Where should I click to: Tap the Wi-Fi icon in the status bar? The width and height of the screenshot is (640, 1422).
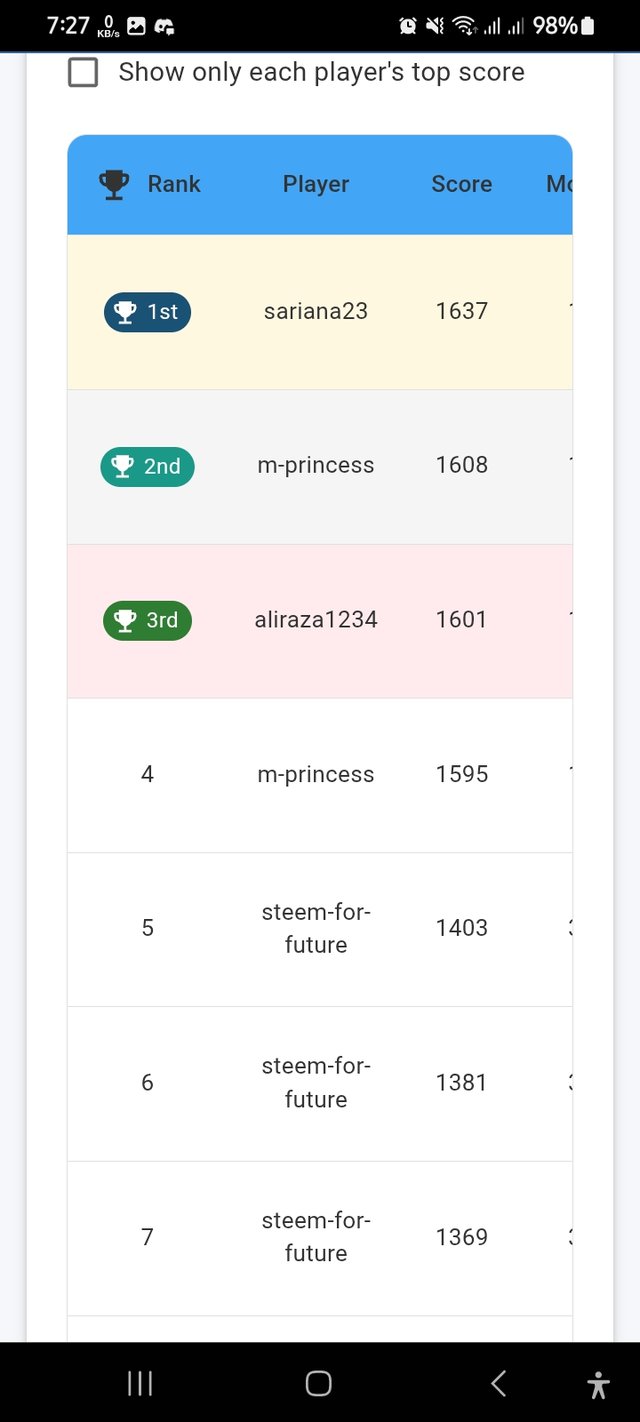466,27
